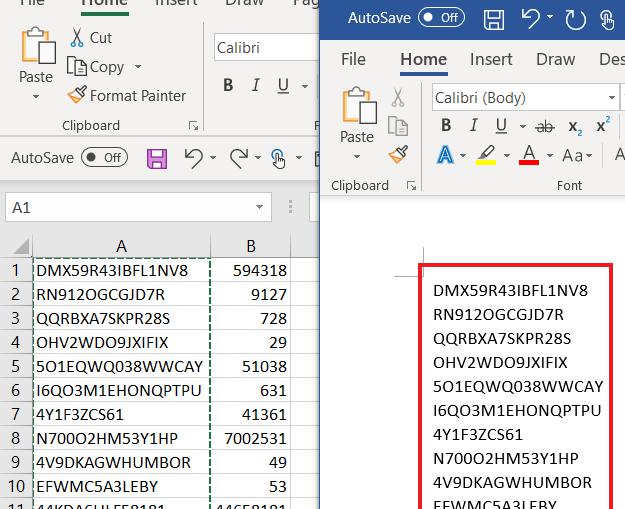Click Save icon in Word title bar
This screenshot has width=625, height=509.
493,19
